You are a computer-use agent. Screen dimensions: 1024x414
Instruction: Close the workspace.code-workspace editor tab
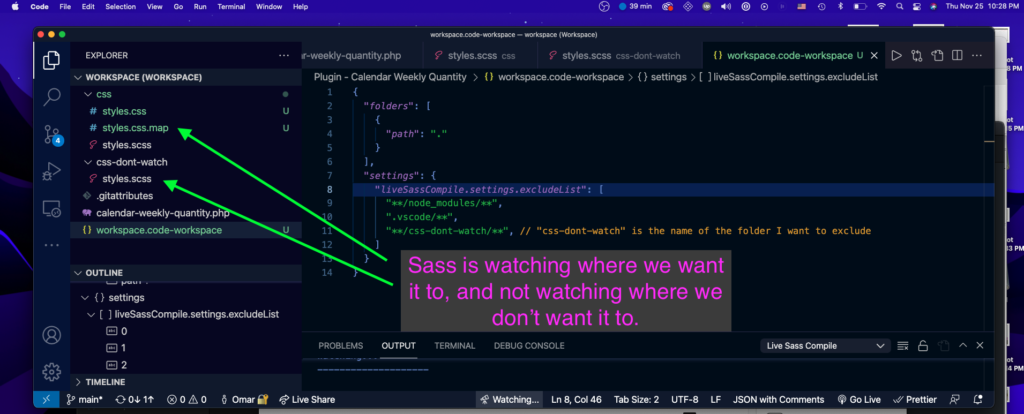(874, 56)
